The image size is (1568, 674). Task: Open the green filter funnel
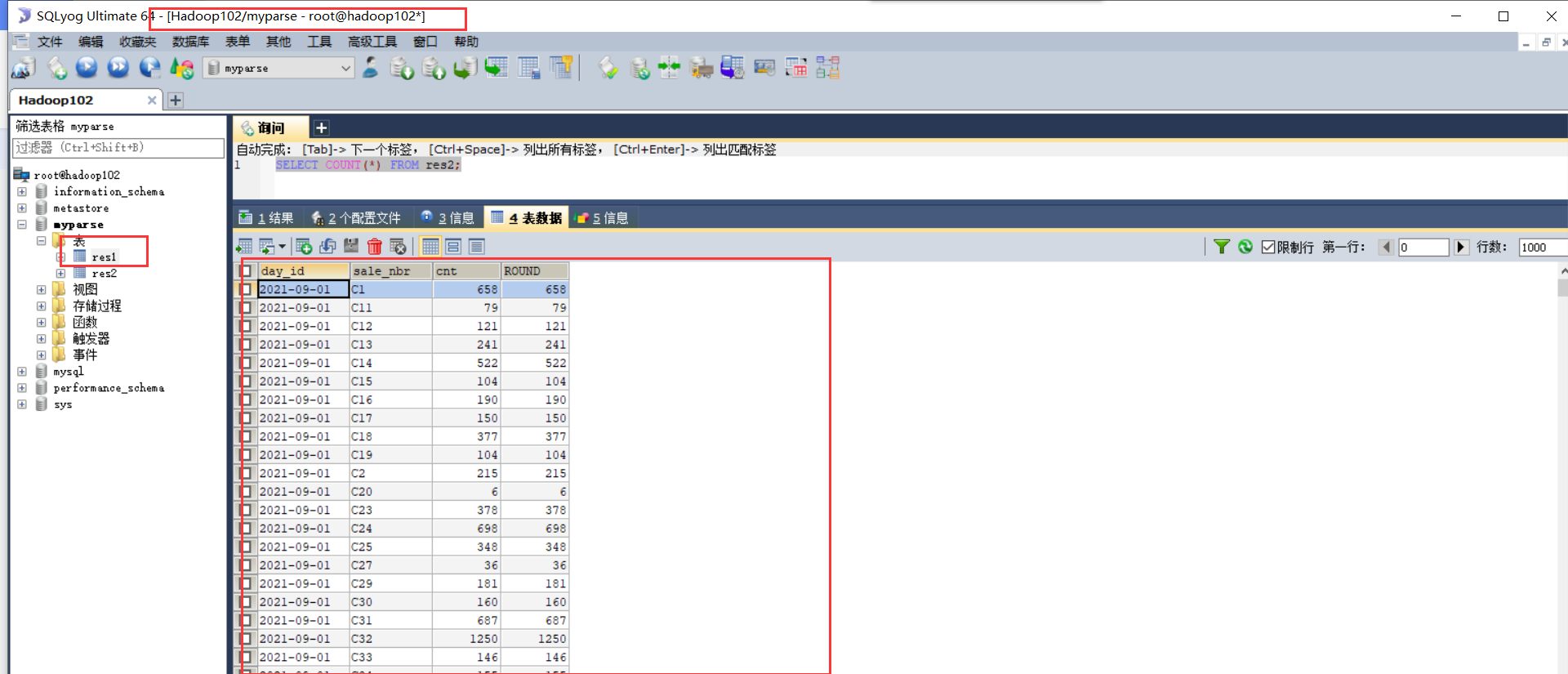[1222, 247]
